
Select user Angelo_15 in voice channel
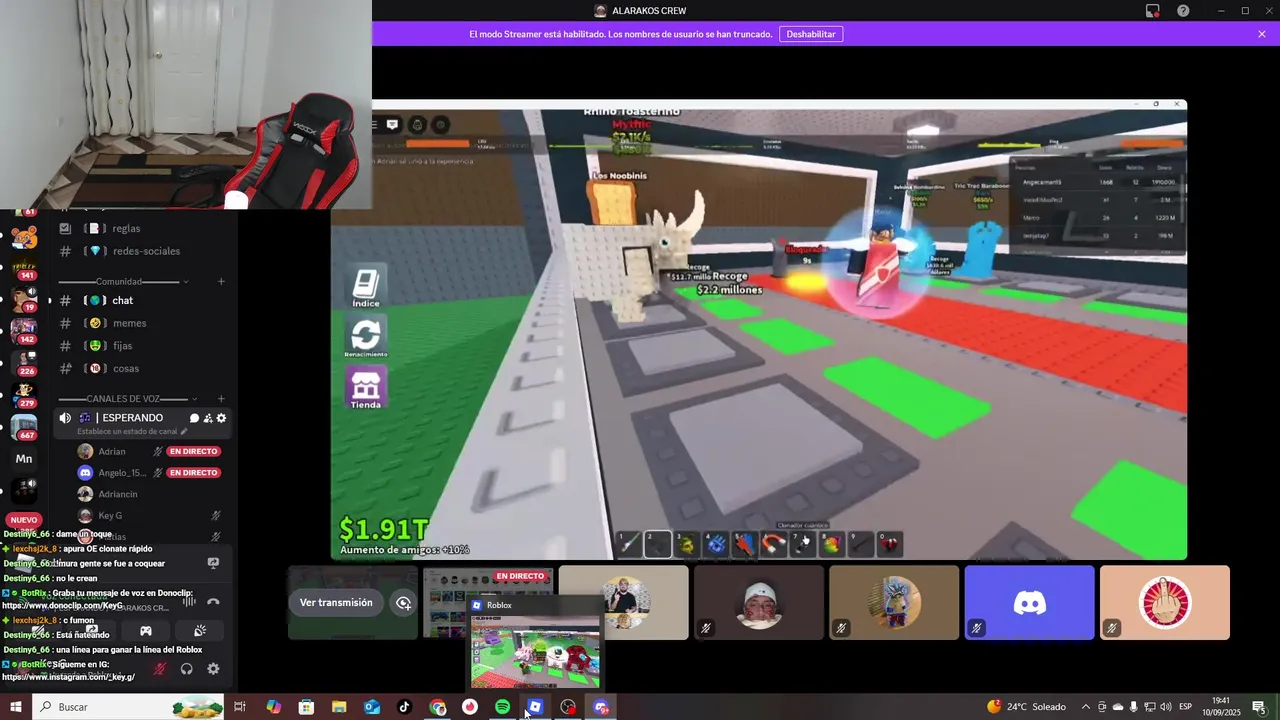122,473
